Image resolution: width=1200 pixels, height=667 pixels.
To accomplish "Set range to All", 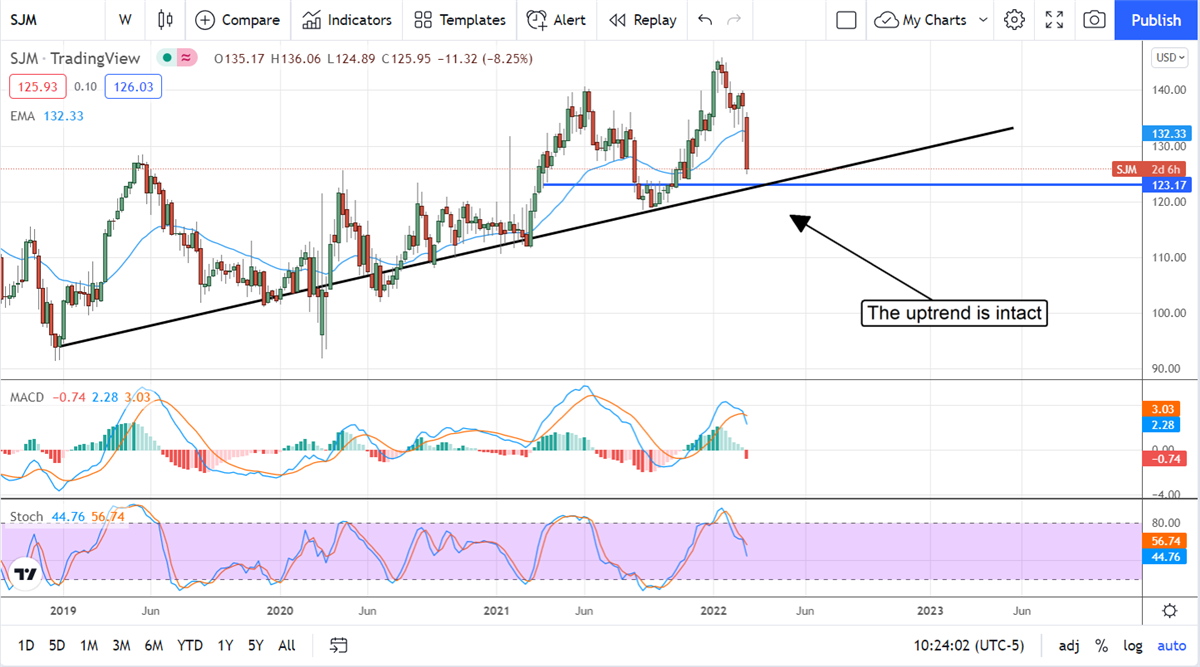I will pyautogui.click(x=286, y=645).
